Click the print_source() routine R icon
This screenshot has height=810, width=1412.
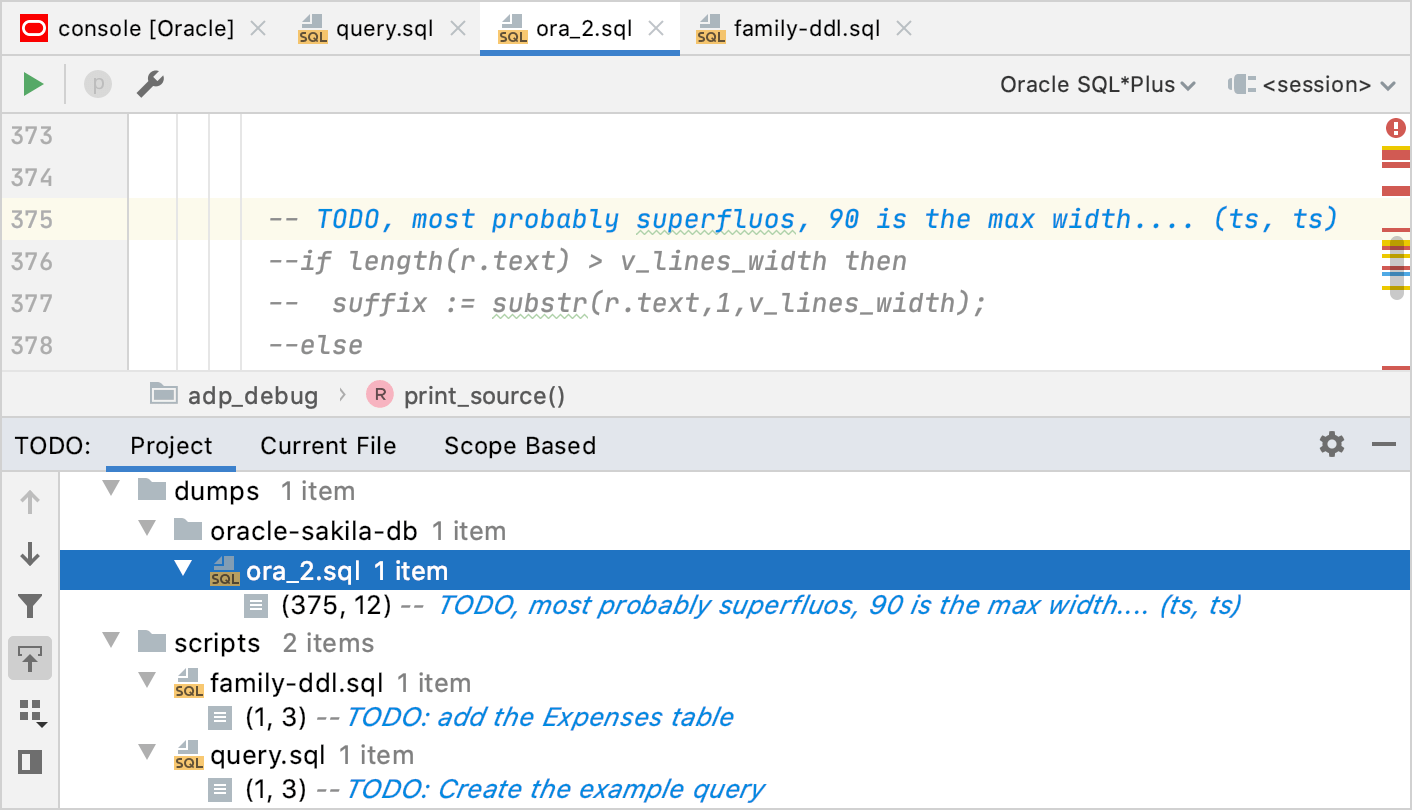[380, 395]
